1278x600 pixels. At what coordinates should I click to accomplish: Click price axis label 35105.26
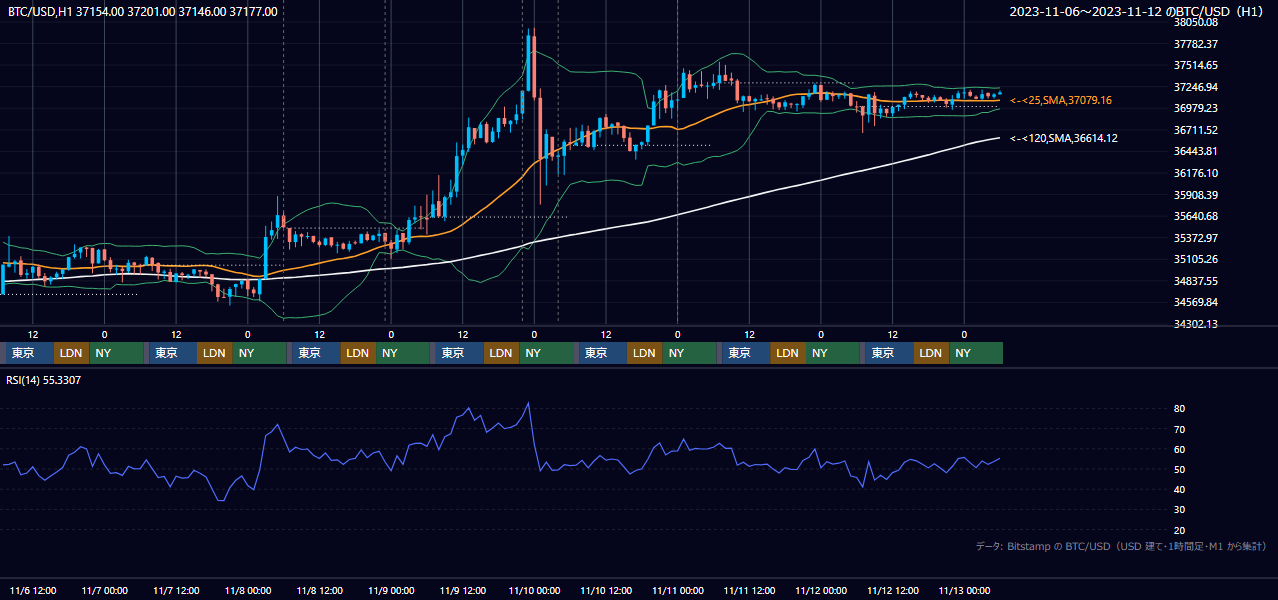1195,259
